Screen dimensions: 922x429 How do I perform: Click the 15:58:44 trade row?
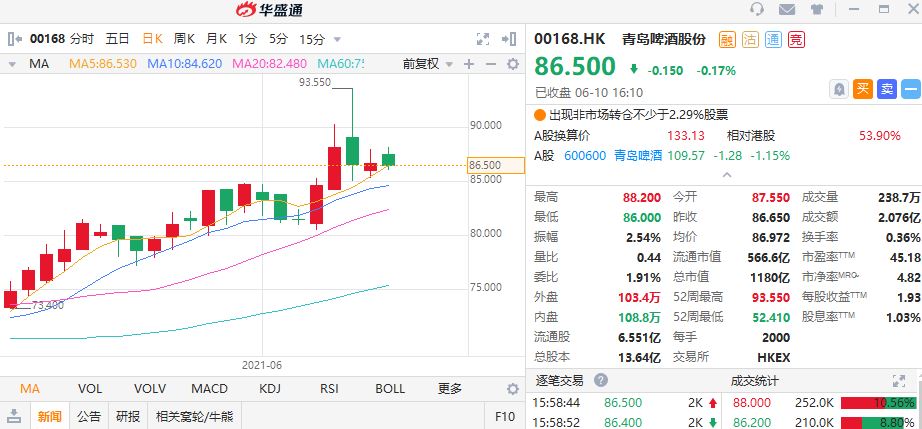[625, 403]
